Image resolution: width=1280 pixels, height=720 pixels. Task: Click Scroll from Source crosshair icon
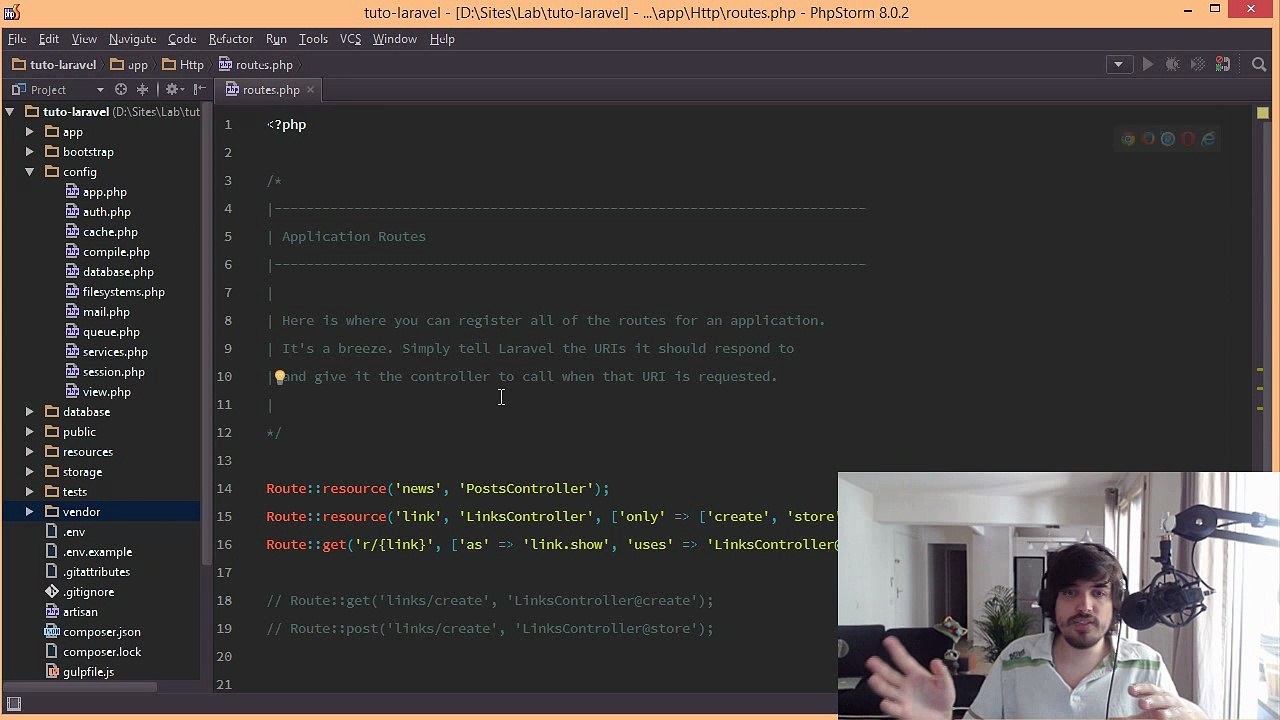[121, 89]
